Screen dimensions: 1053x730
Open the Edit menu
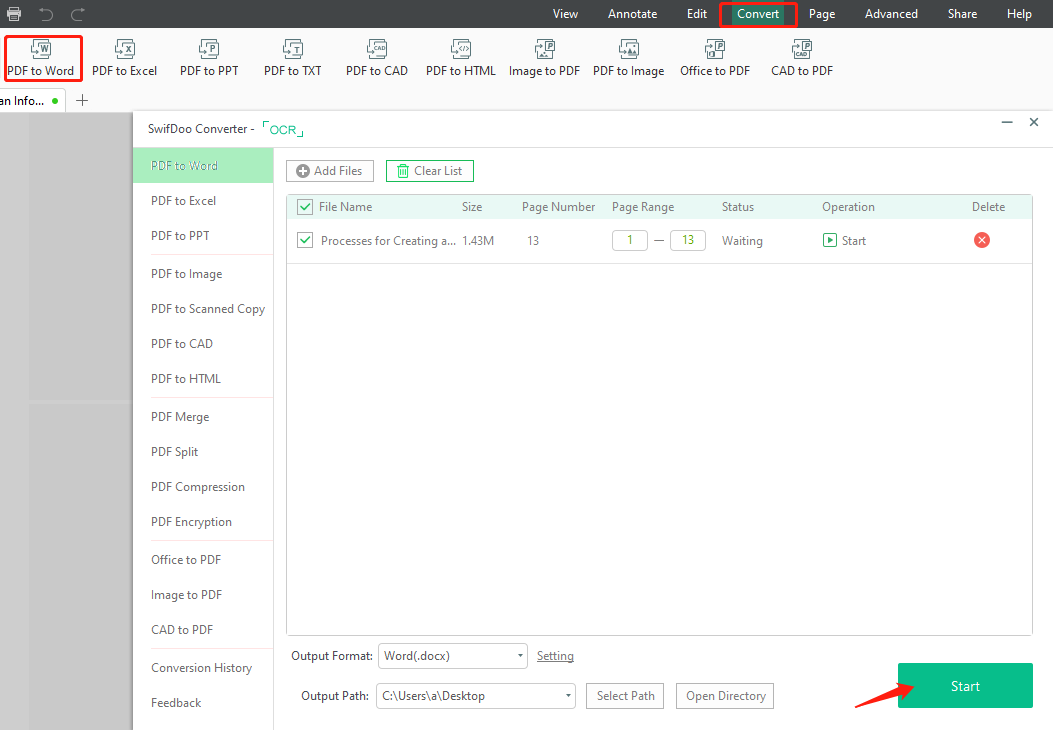(x=697, y=14)
